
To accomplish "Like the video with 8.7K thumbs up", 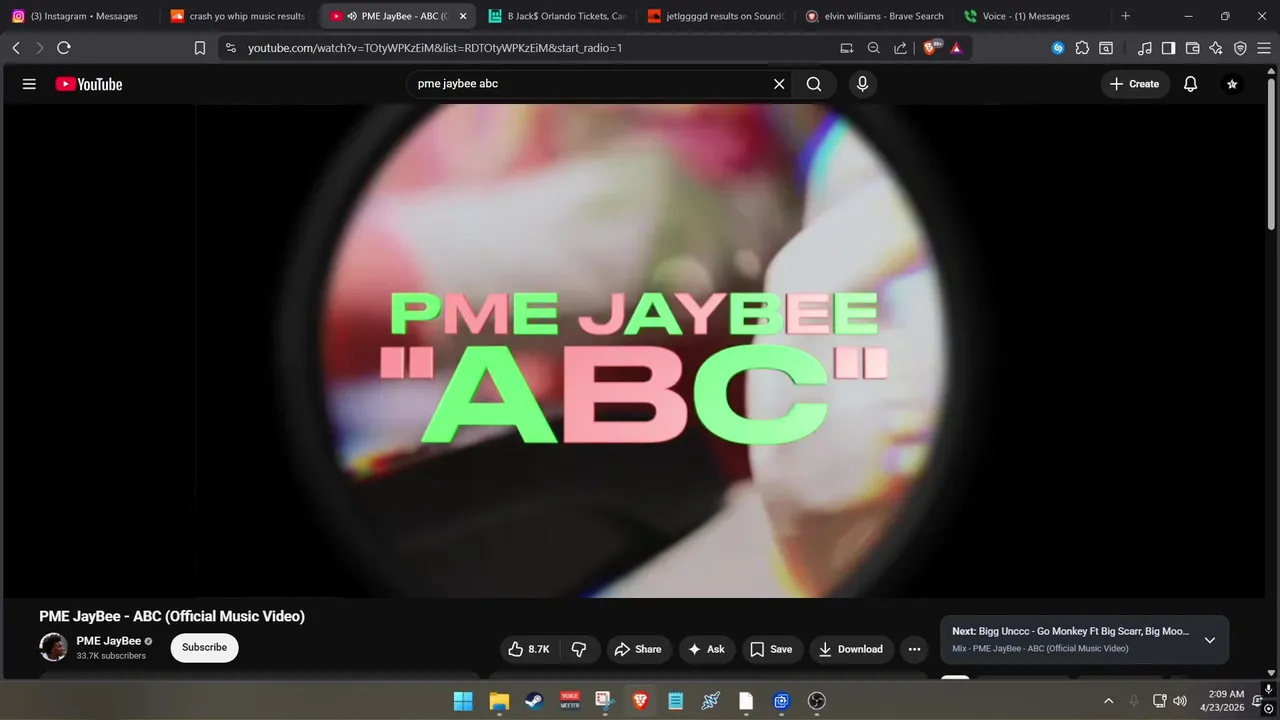I will click(x=530, y=649).
